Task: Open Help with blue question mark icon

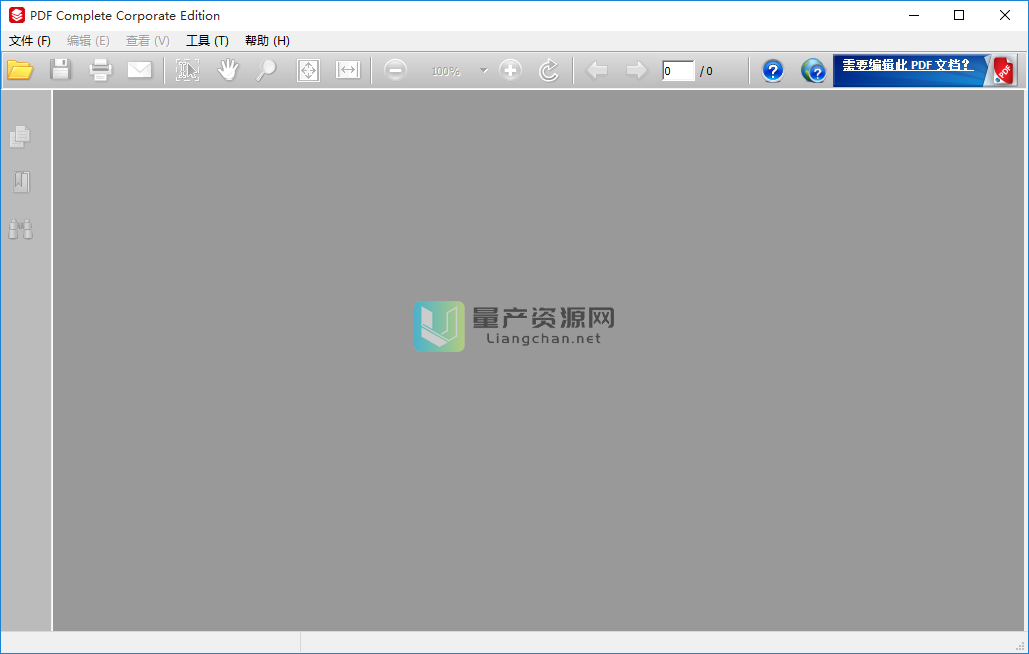Action: tap(773, 70)
